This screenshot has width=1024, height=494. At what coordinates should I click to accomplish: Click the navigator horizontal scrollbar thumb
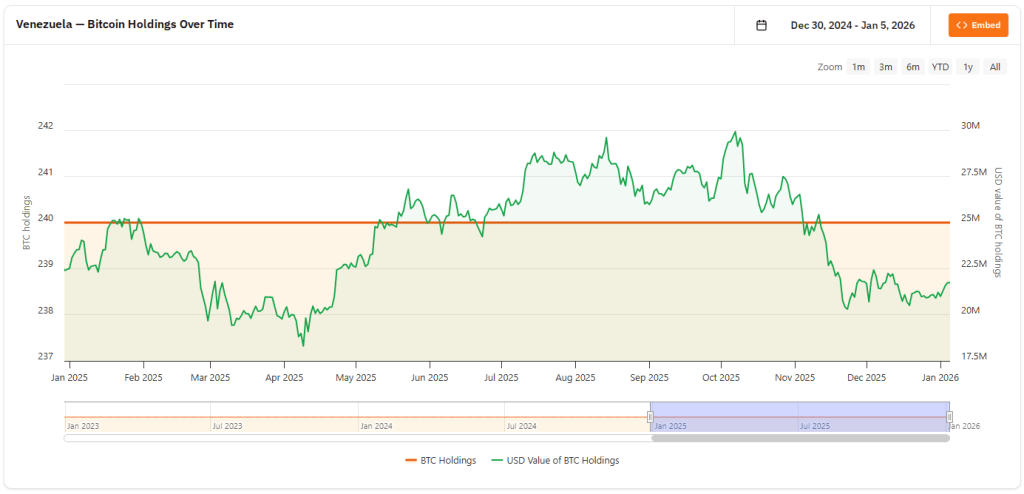pos(800,438)
